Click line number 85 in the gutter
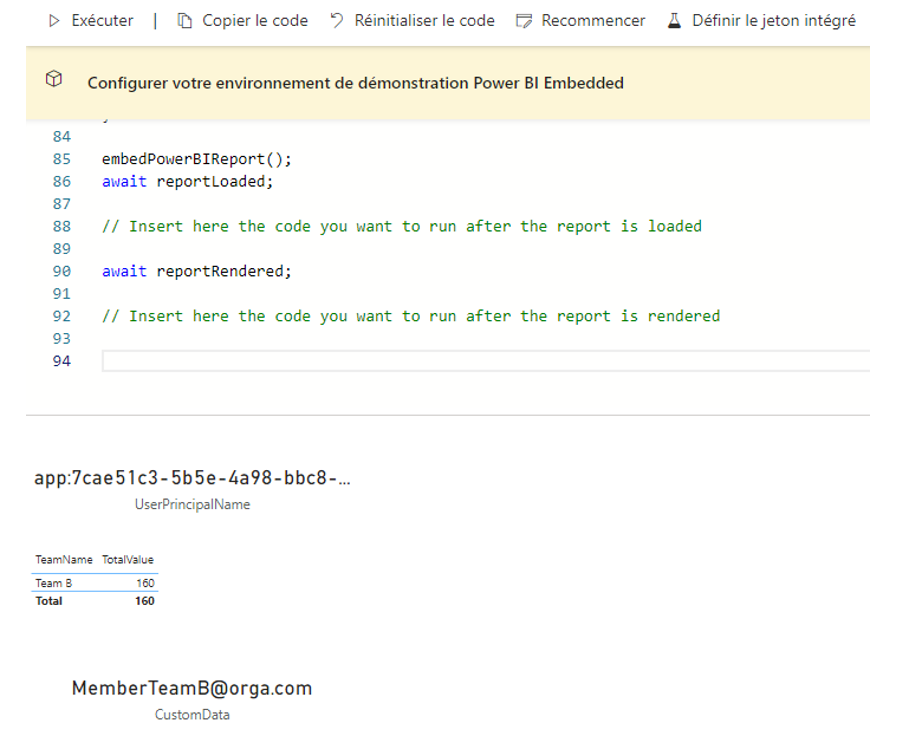897x744 pixels. click(62, 159)
